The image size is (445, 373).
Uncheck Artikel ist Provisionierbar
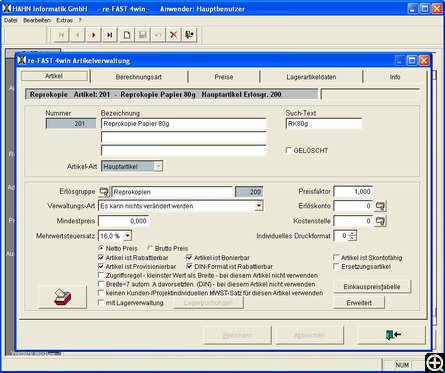pos(101,267)
